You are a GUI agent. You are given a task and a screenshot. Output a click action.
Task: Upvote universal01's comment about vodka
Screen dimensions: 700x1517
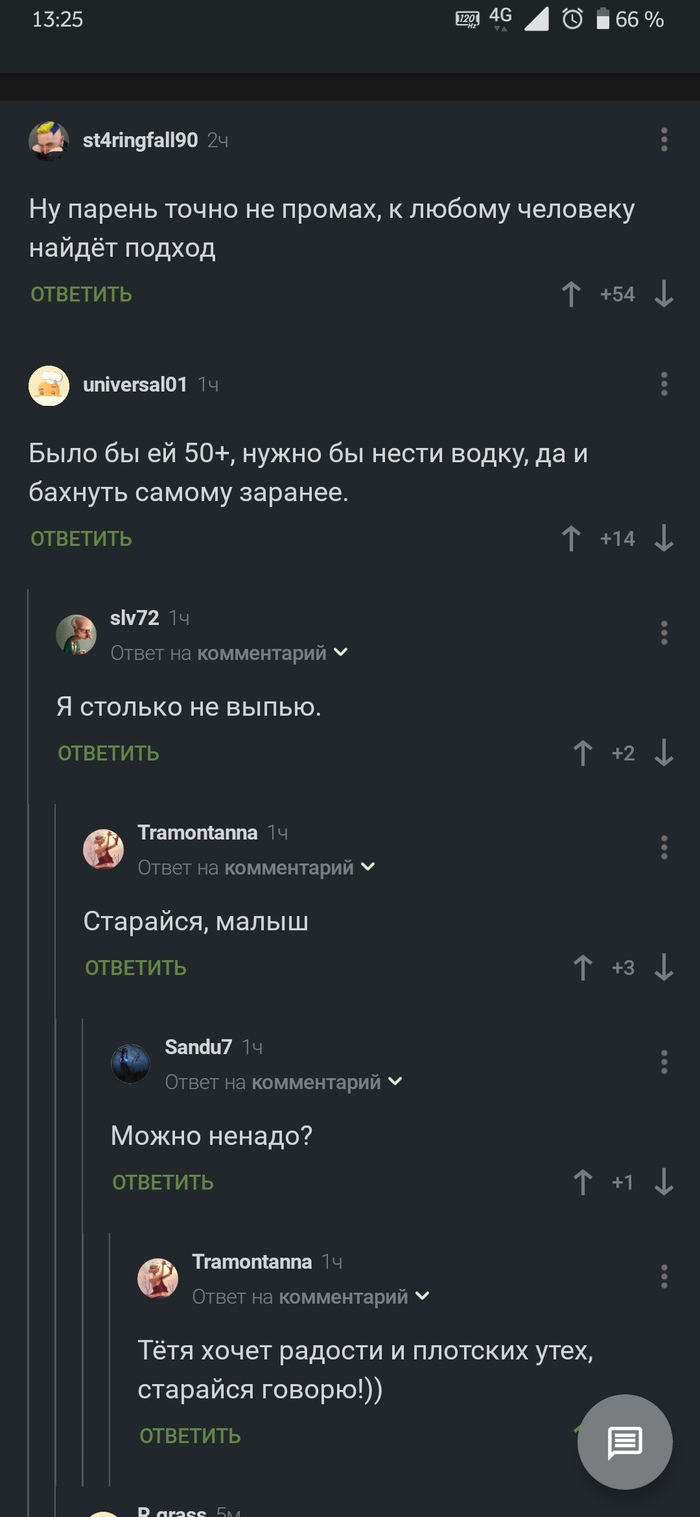point(571,538)
